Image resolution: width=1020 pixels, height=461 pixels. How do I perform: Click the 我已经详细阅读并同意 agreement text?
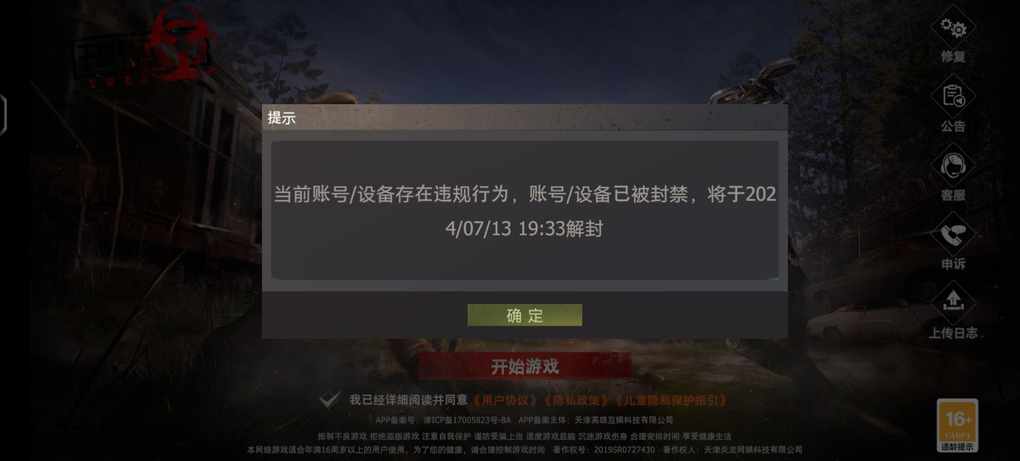tap(408, 400)
